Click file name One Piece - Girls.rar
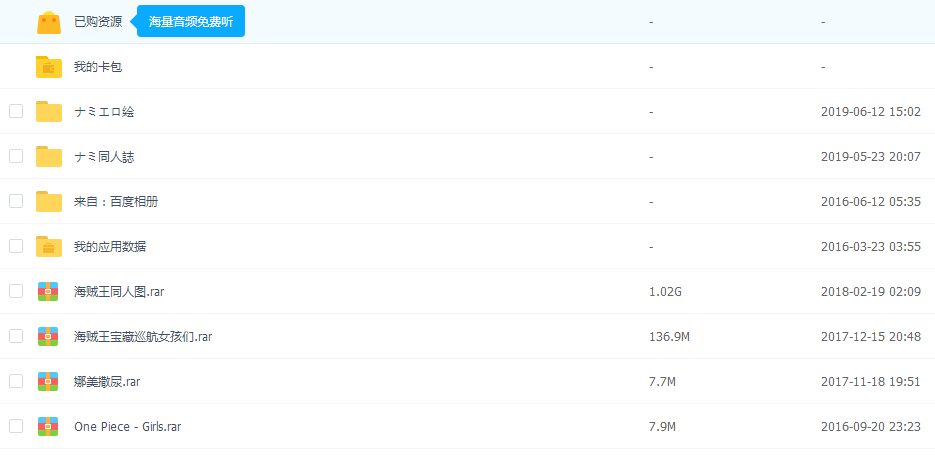Image resolution: width=935 pixels, height=458 pixels. tap(128, 426)
